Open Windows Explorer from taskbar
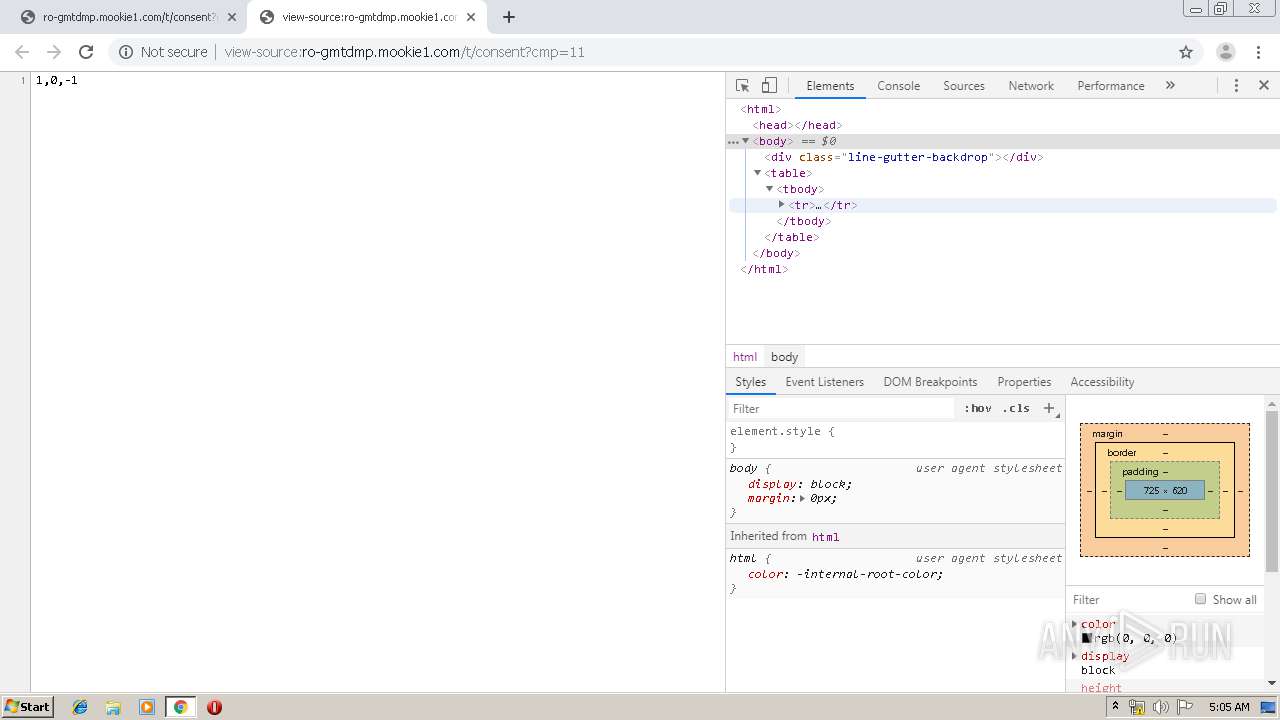1280x720 pixels. coord(113,707)
